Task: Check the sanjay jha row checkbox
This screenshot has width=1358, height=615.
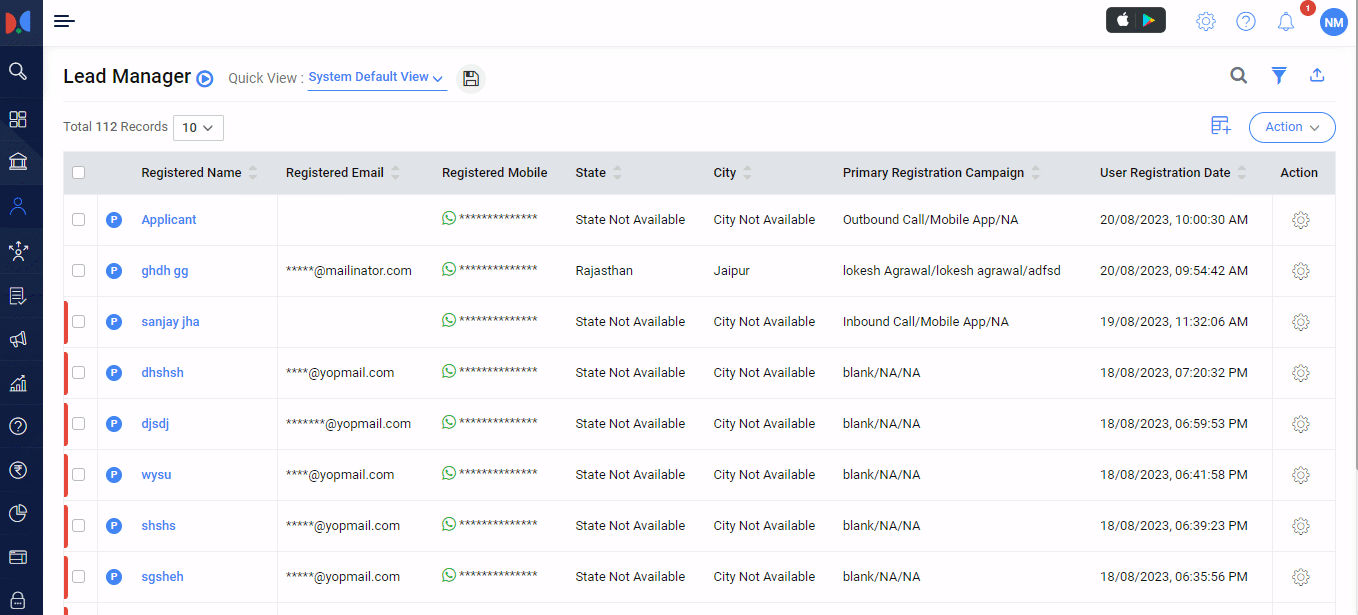Action: [79, 321]
